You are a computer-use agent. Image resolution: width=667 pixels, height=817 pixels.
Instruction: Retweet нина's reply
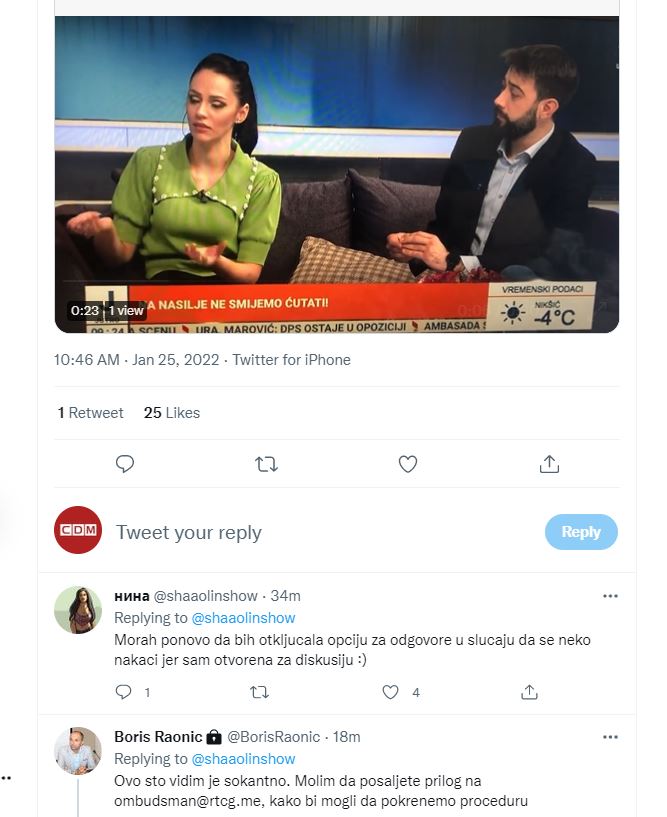(260, 692)
